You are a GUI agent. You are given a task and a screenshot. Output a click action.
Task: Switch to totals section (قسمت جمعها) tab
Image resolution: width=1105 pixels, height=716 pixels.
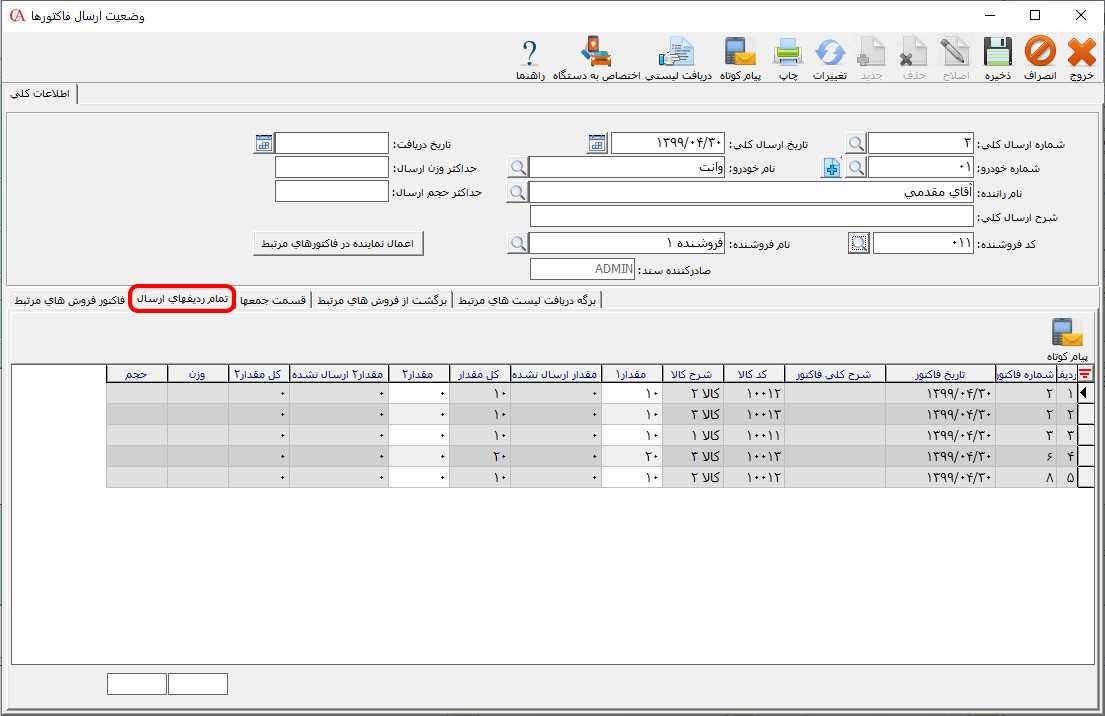click(x=273, y=300)
